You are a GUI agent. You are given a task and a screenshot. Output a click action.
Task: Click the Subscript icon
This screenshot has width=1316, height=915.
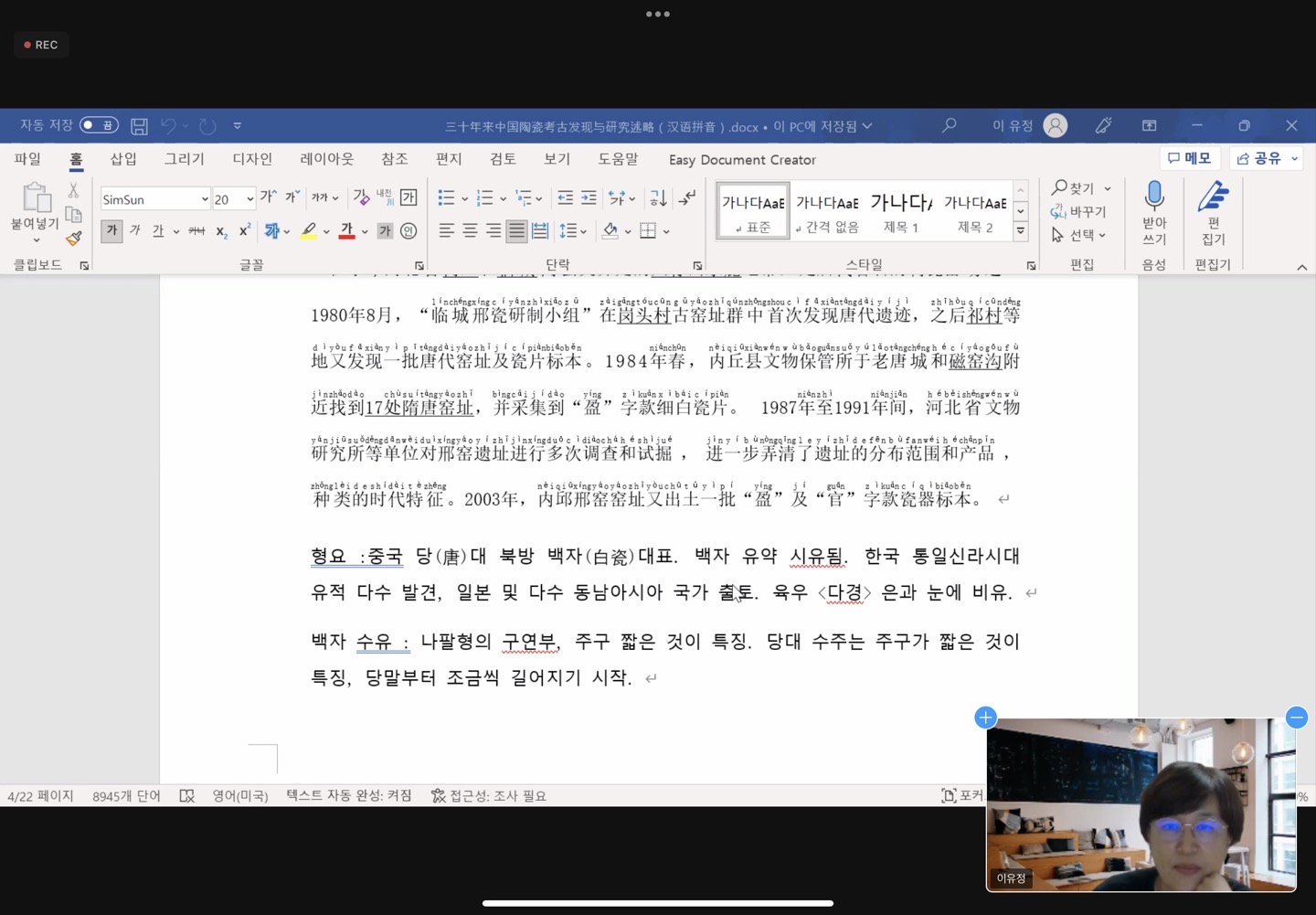tap(221, 231)
